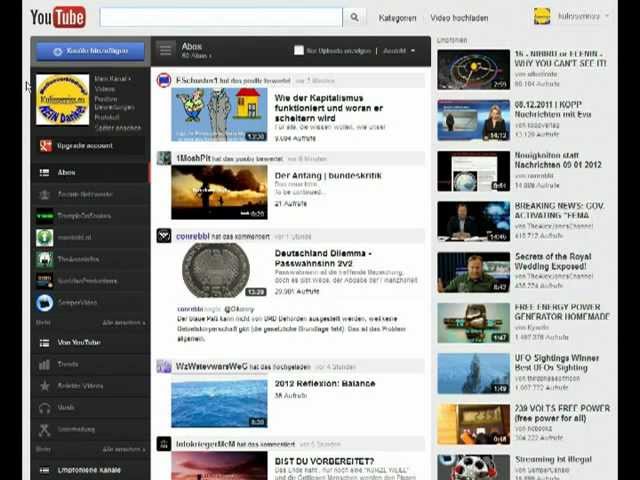Click the blue circle SemperVideo avatar
Viewport: 640px width, 480px height.
(44, 303)
